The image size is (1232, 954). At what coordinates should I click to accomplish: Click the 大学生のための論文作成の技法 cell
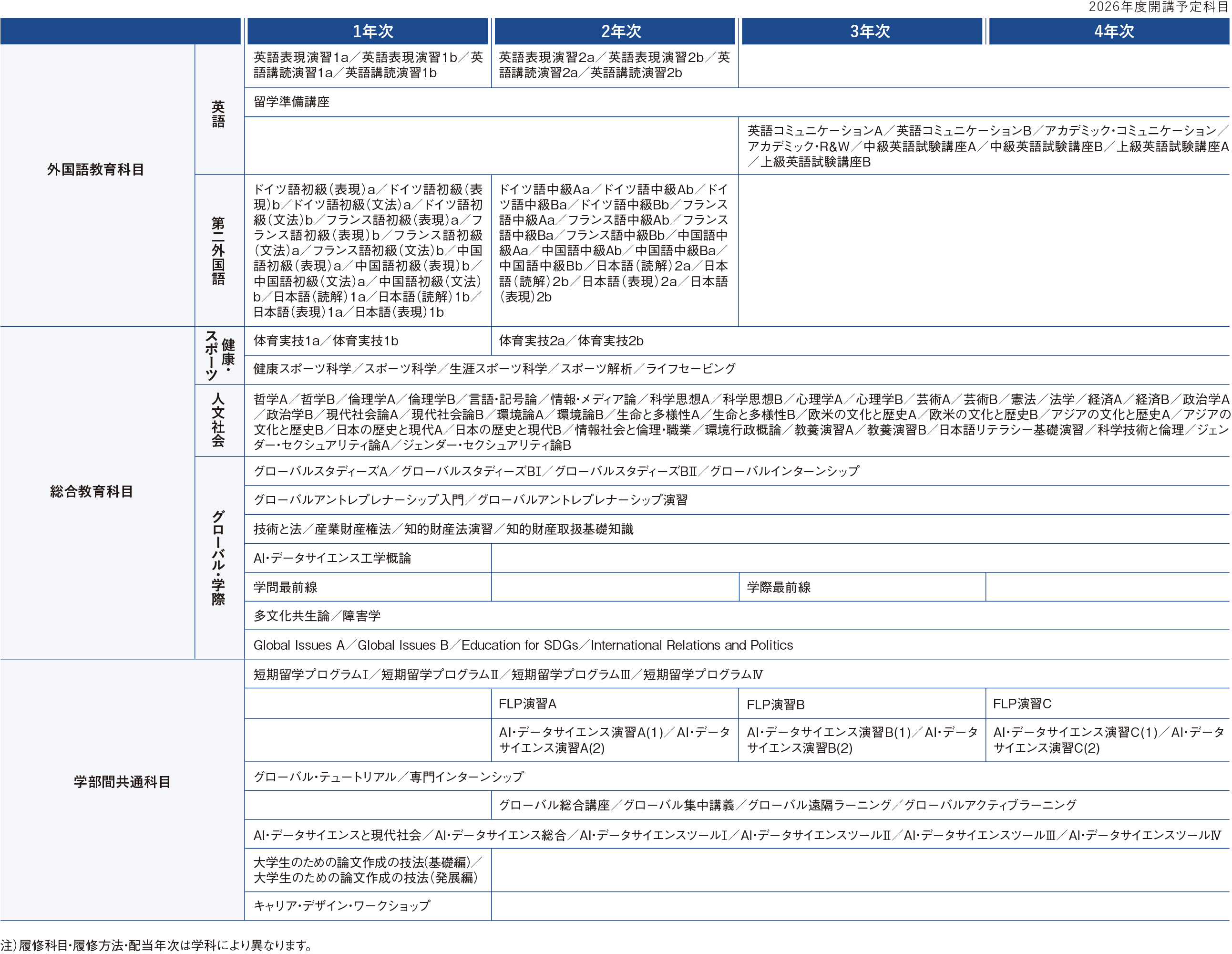coord(368,870)
